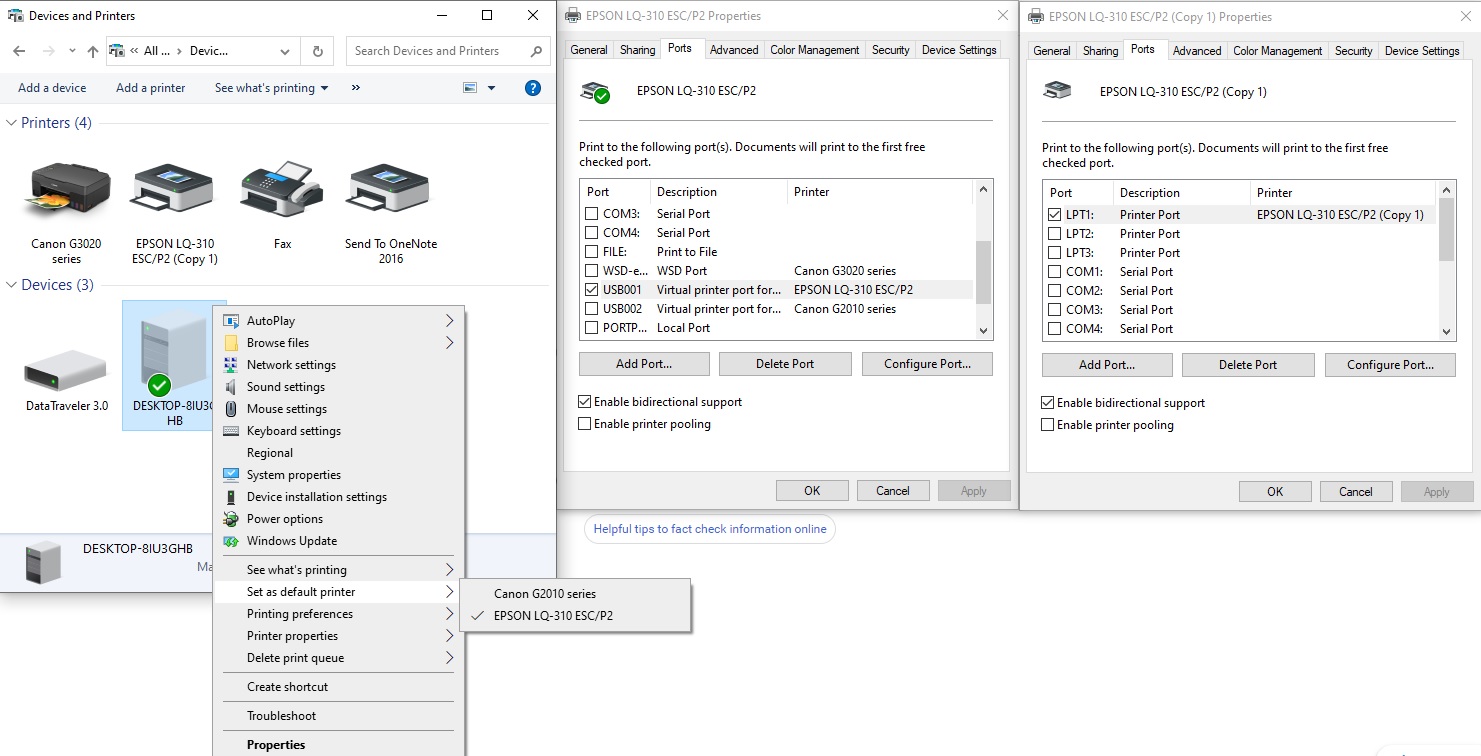Show more toolbar commands chevron
The width and height of the screenshot is (1481, 756).
pyautogui.click(x=356, y=88)
